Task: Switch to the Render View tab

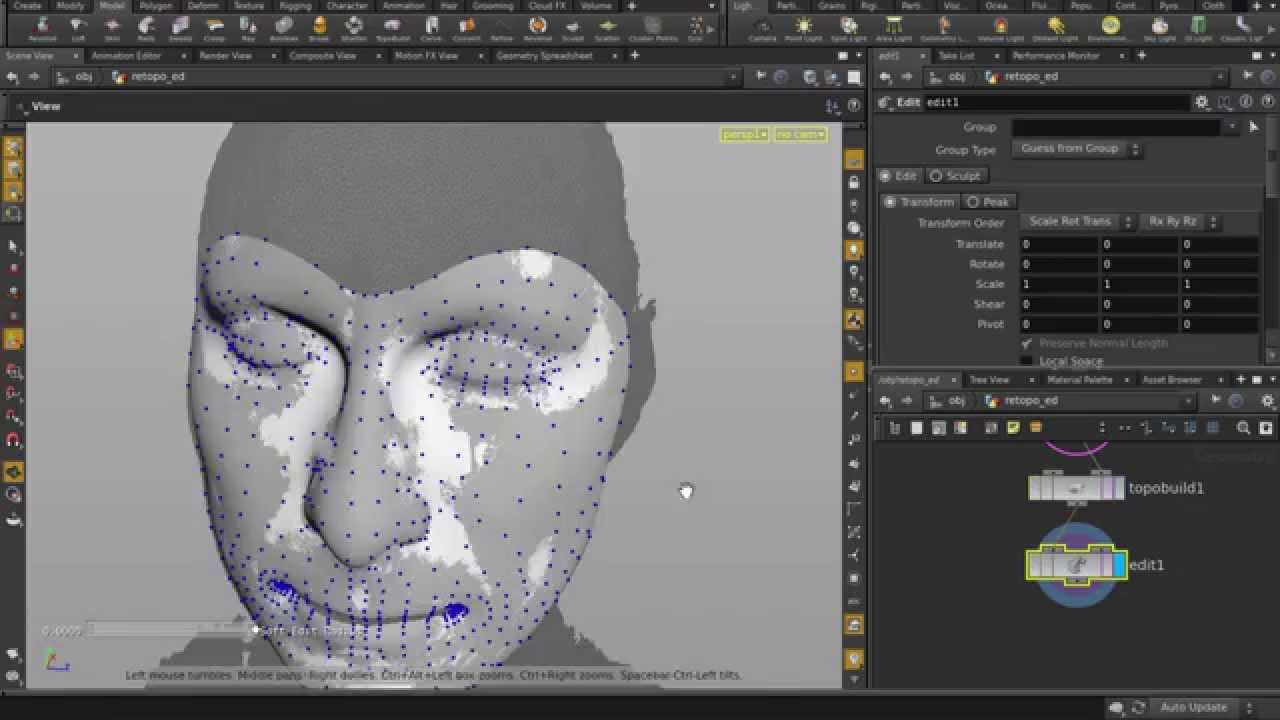Action: (x=226, y=56)
